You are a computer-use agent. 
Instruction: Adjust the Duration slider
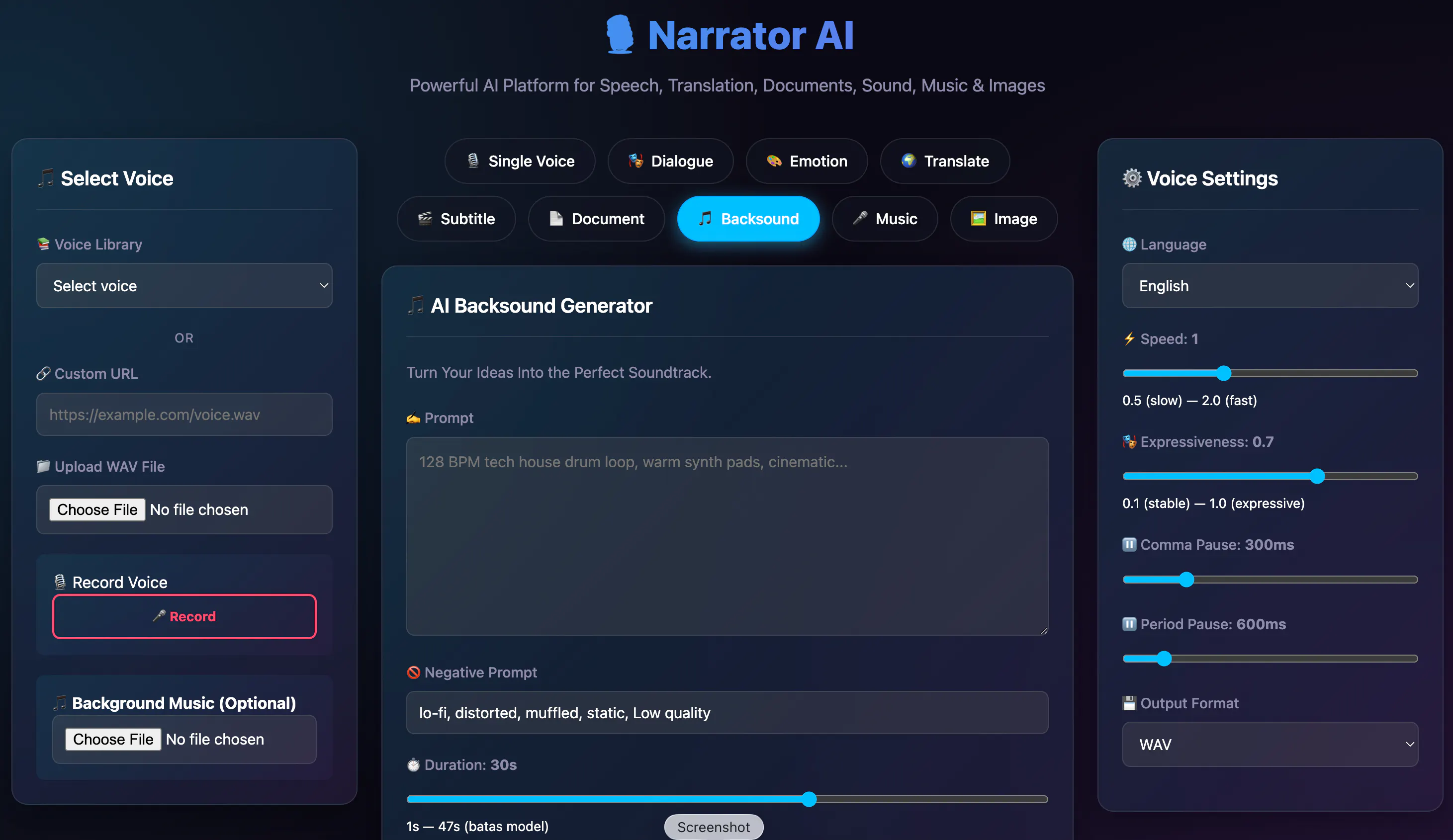pos(727,799)
